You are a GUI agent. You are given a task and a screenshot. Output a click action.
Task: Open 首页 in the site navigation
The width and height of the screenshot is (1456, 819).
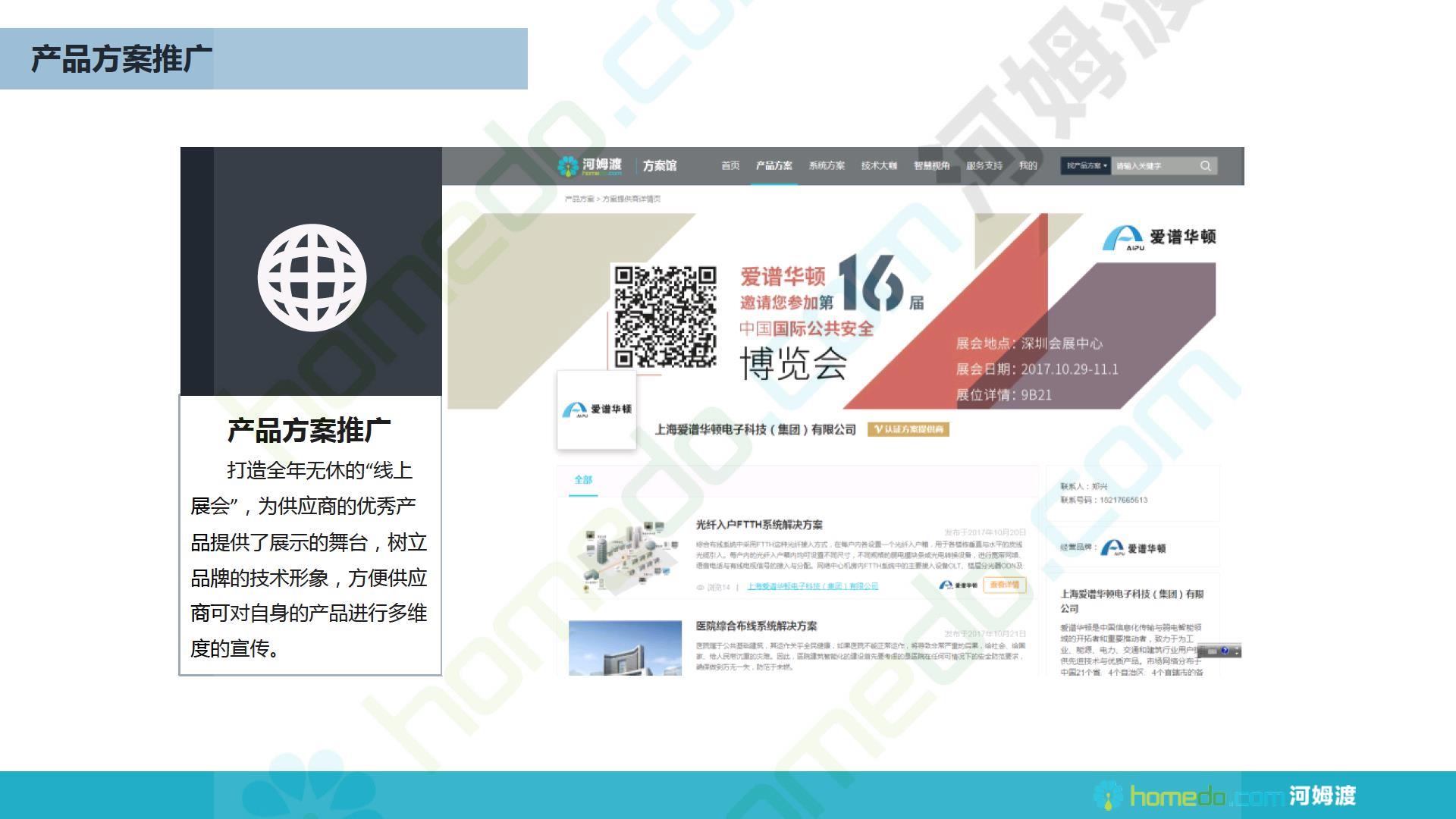coord(730,165)
